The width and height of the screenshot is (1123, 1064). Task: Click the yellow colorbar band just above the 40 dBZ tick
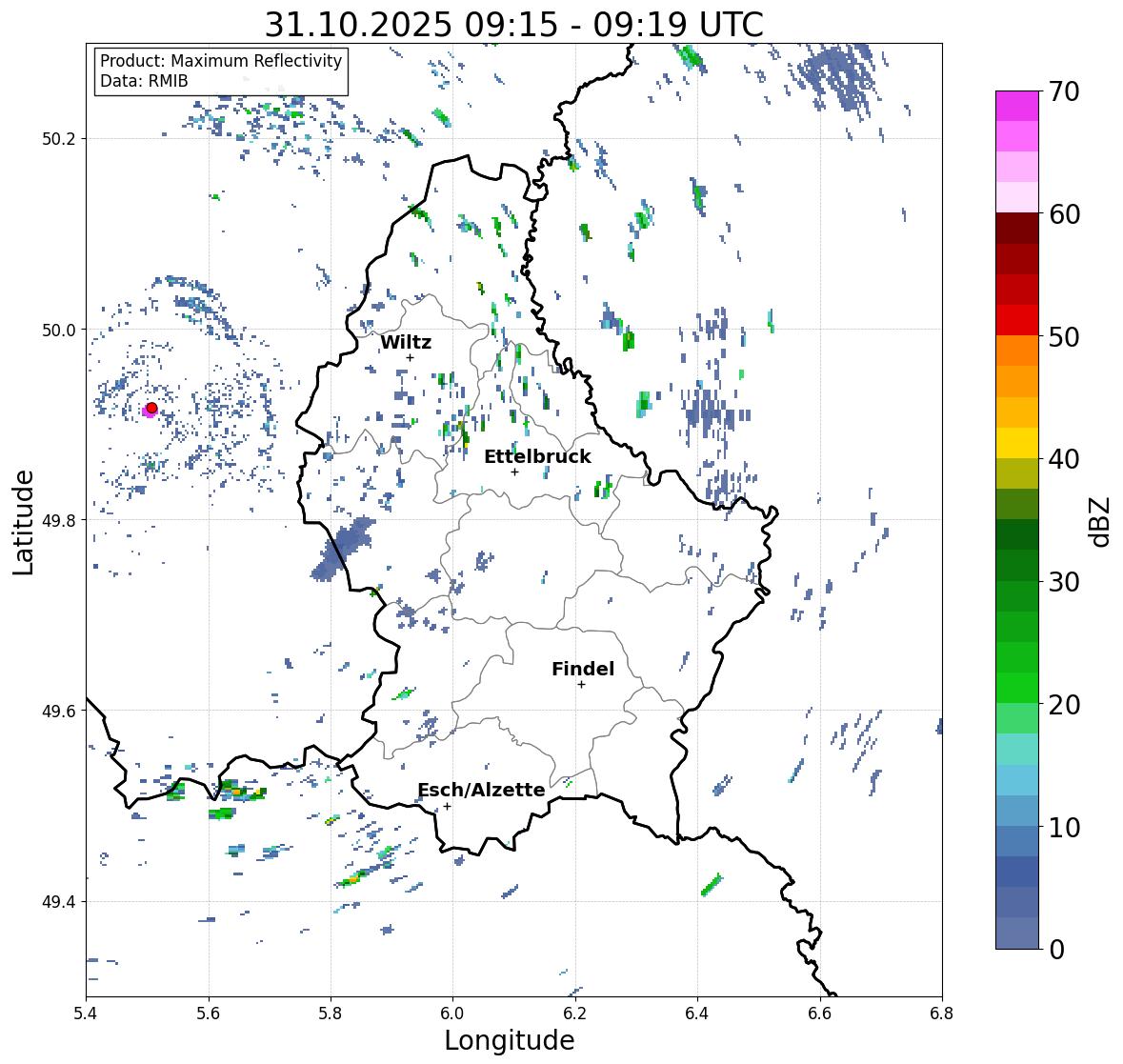tap(1017, 443)
